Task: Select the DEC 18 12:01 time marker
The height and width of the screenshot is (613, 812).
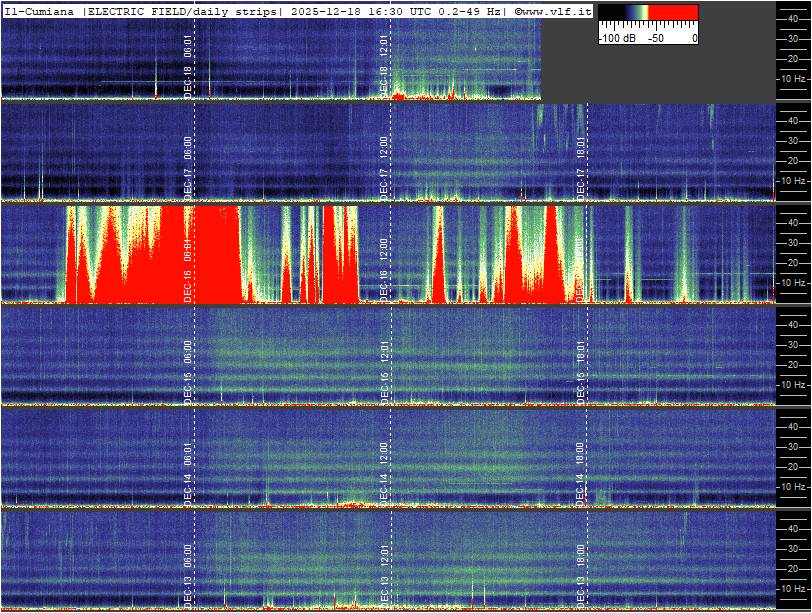Action: tap(384, 65)
